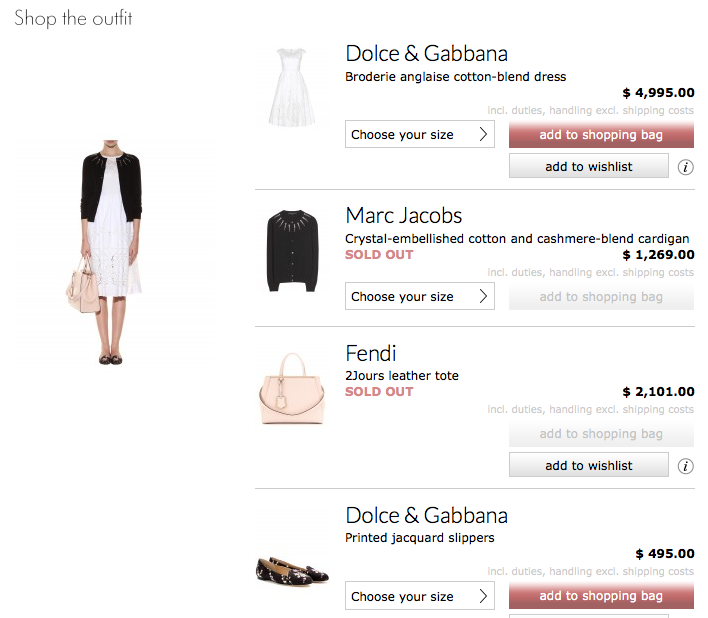708x618 pixels.
Task: Open the Crystal-embellished cardigan product title
Action: (x=517, y=238)
